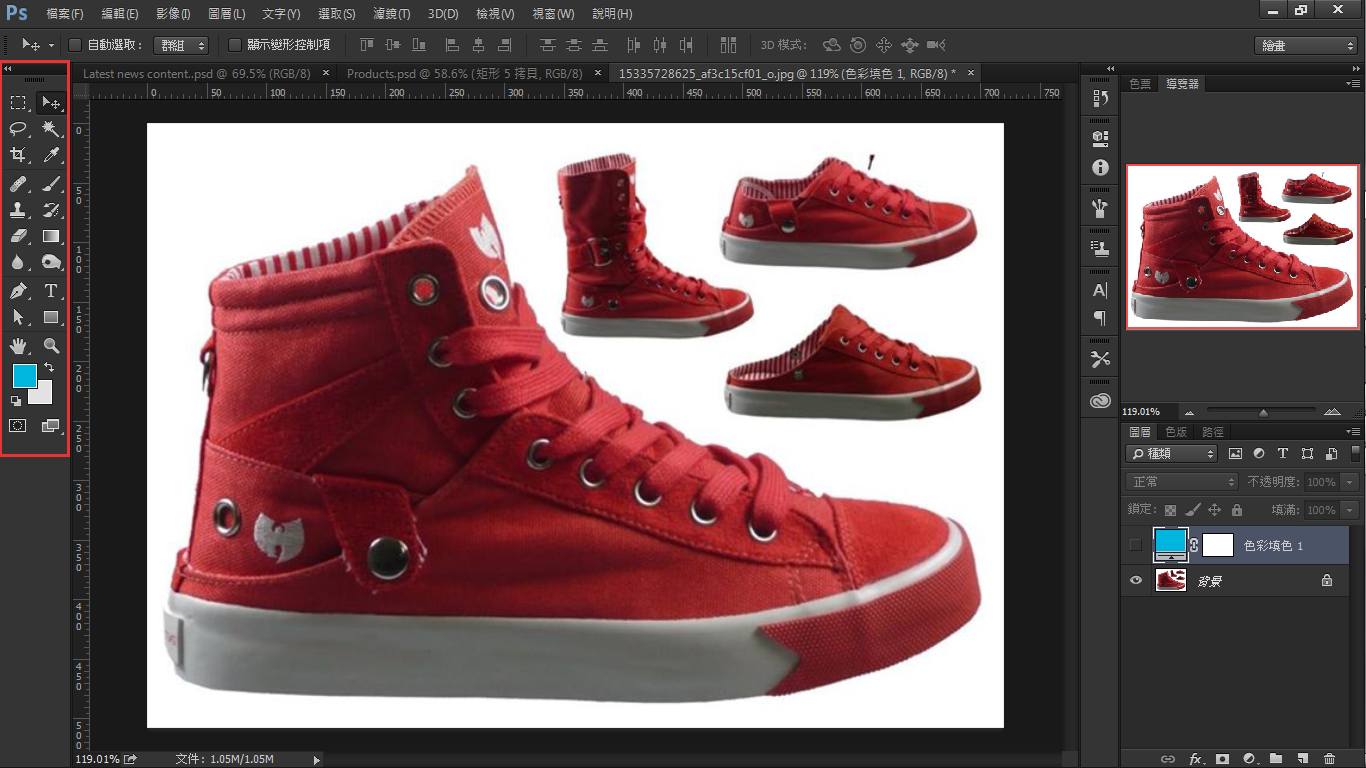Select the Hand tool
The width and height of the screenshot is (1366, 768).
tap(18, 346)
